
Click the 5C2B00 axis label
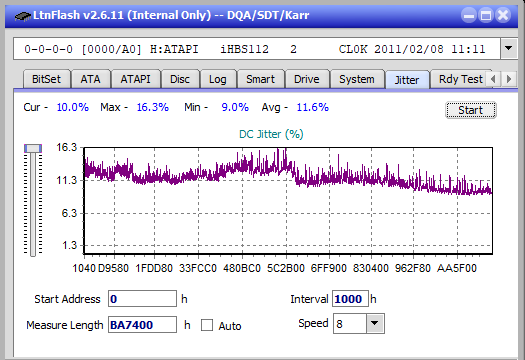tap(286, 268)
